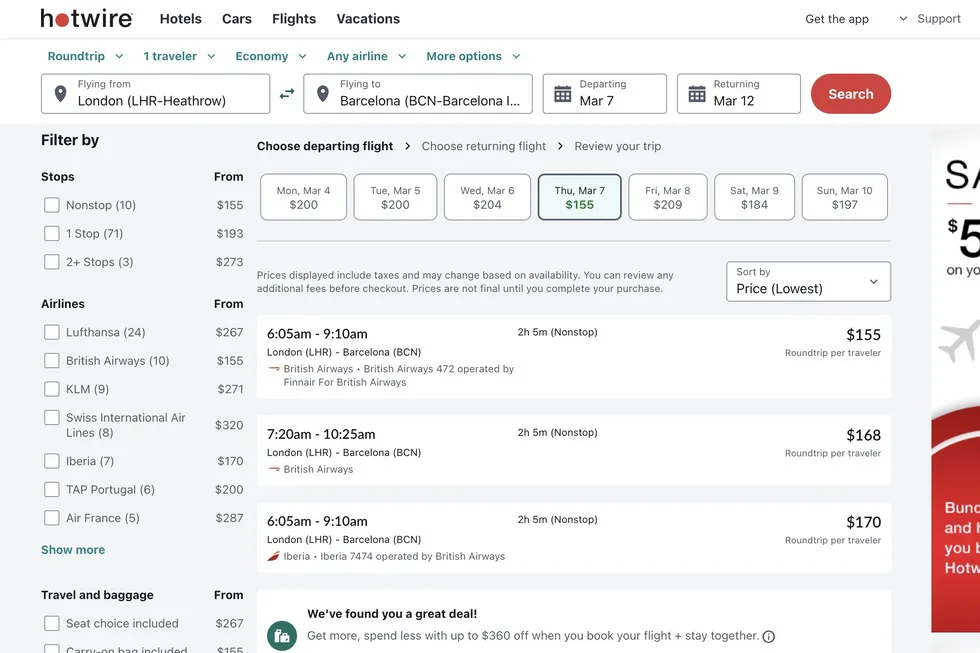Viewport: 980px width, 653px height.
Task: Open the red bundle promotion banner
Action: pyautogui.click(x=956, y=519)
